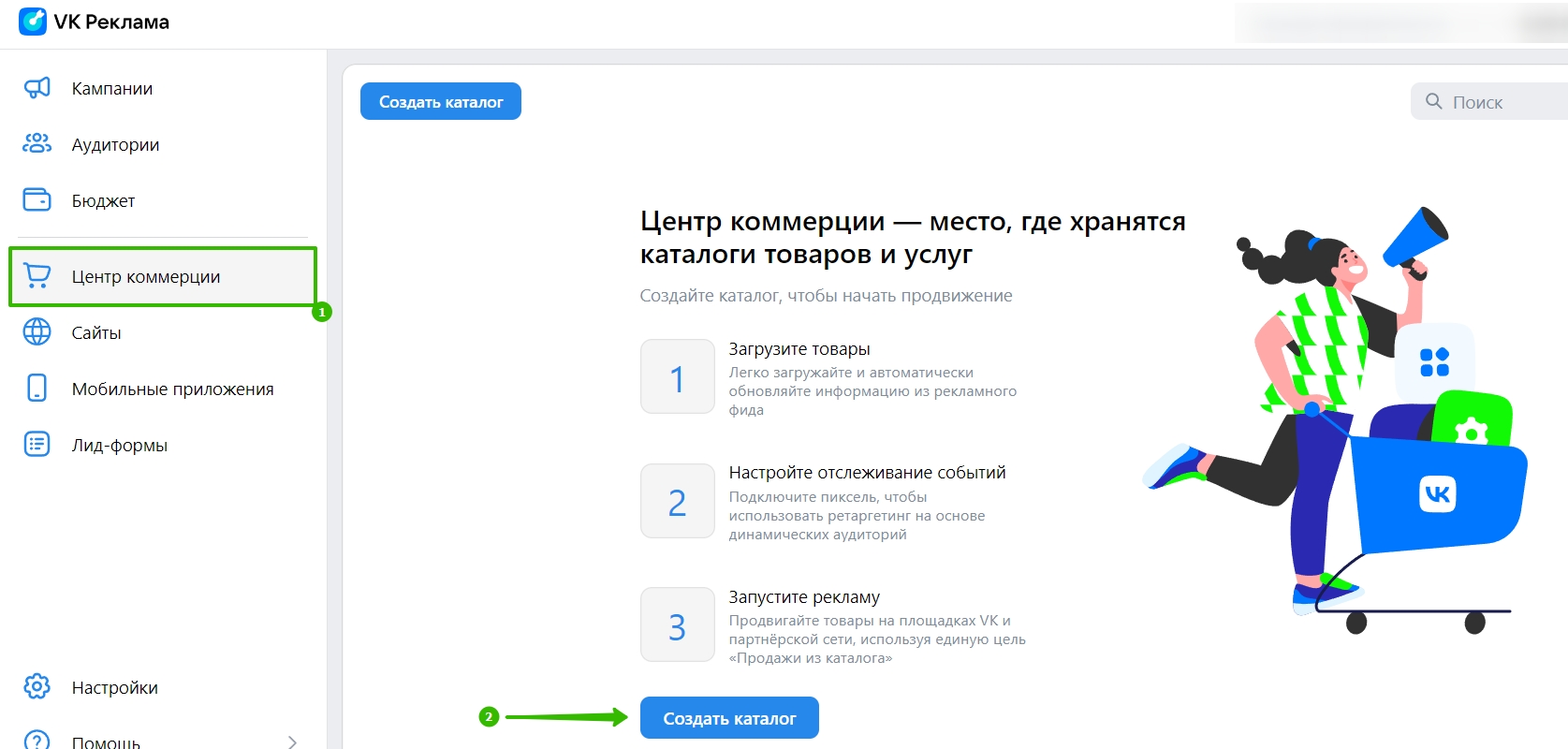
Task: Click the question mark icon for Помощь
Action: point(37,742)
